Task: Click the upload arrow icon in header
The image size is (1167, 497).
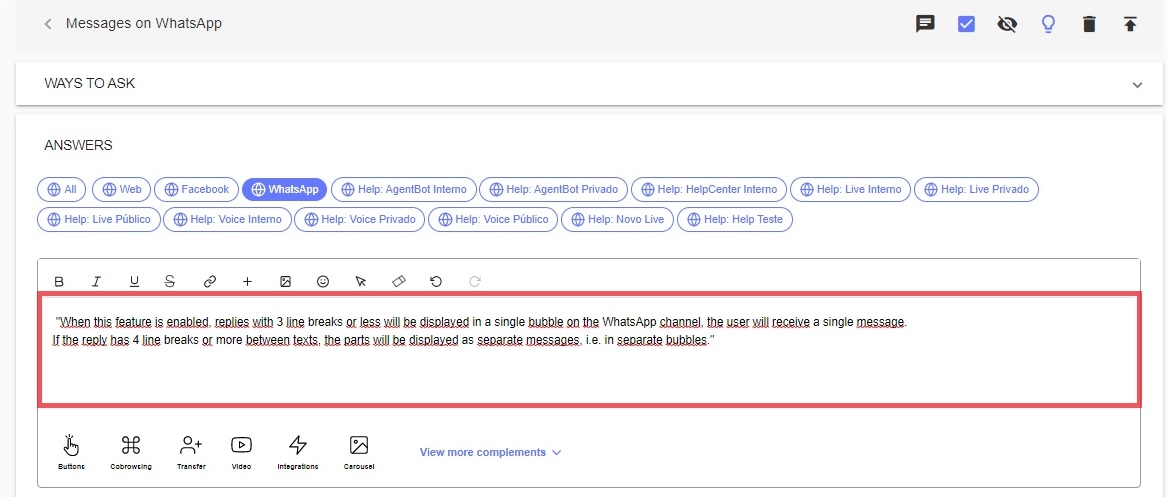Action: (x=1130, y=25)
